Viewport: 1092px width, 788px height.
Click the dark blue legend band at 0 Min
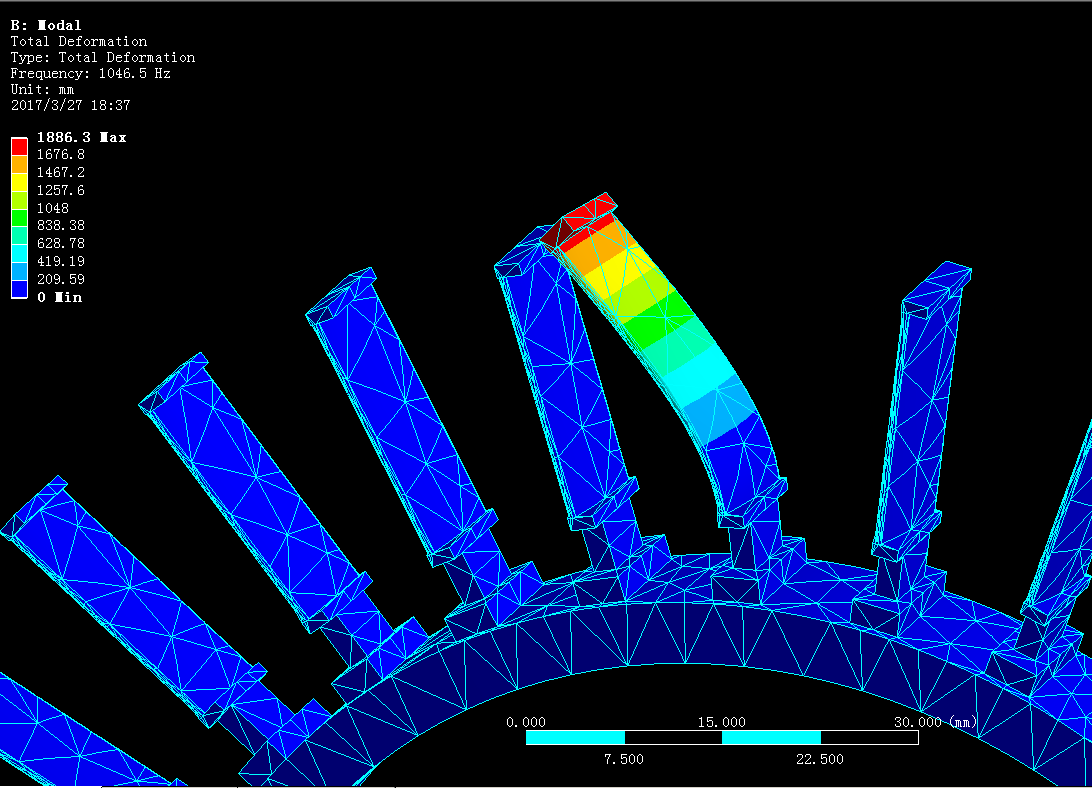click(19, 290)
